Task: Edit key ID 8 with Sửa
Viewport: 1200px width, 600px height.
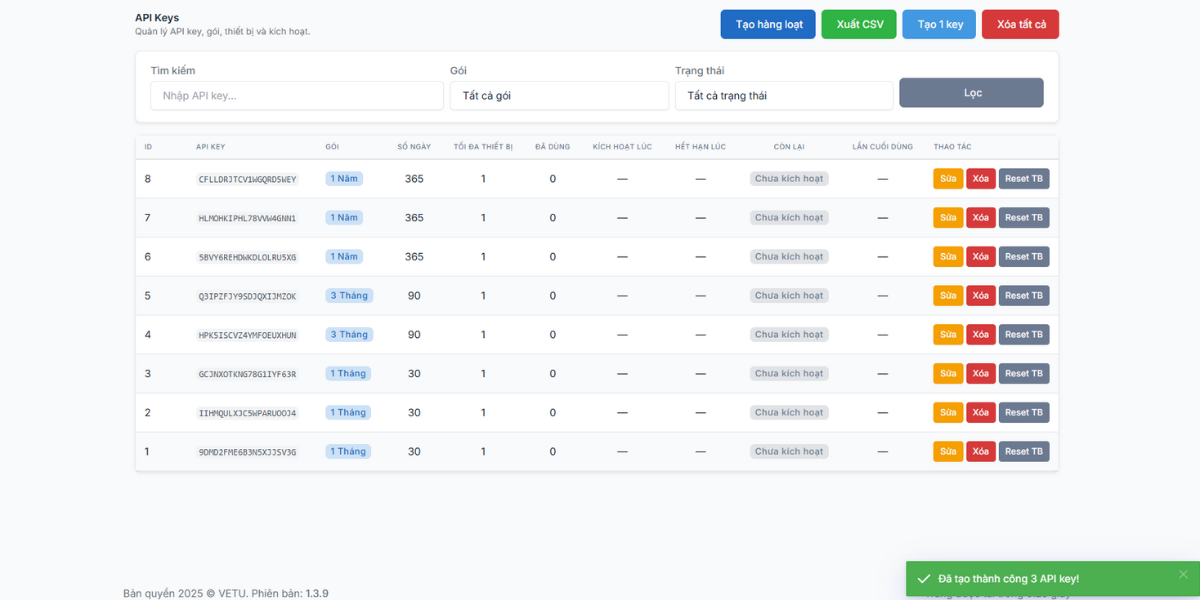Action: pyautogui.click(x=948, y=179)
